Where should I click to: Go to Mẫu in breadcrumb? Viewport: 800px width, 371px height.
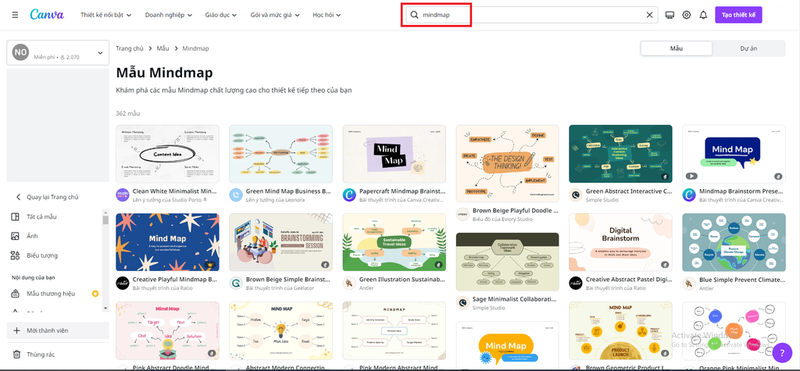[x=163, y=48]
